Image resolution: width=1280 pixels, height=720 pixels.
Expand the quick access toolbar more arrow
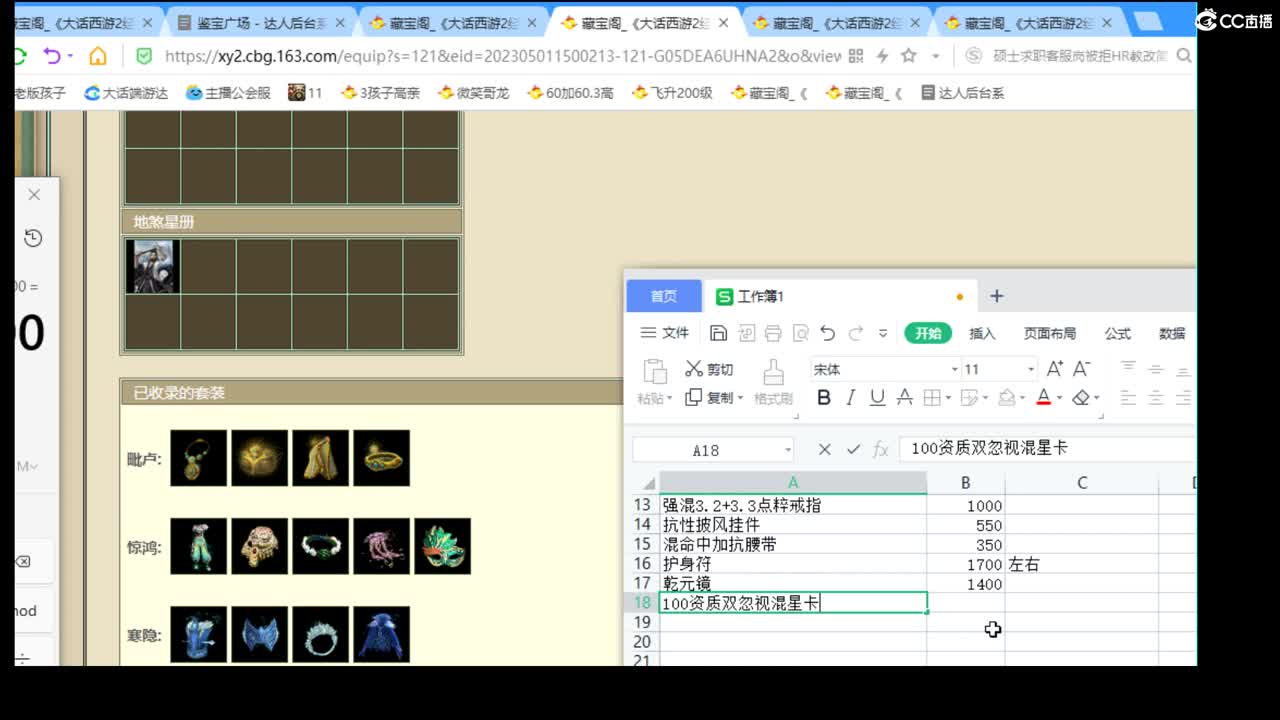(x=883, y=334)
